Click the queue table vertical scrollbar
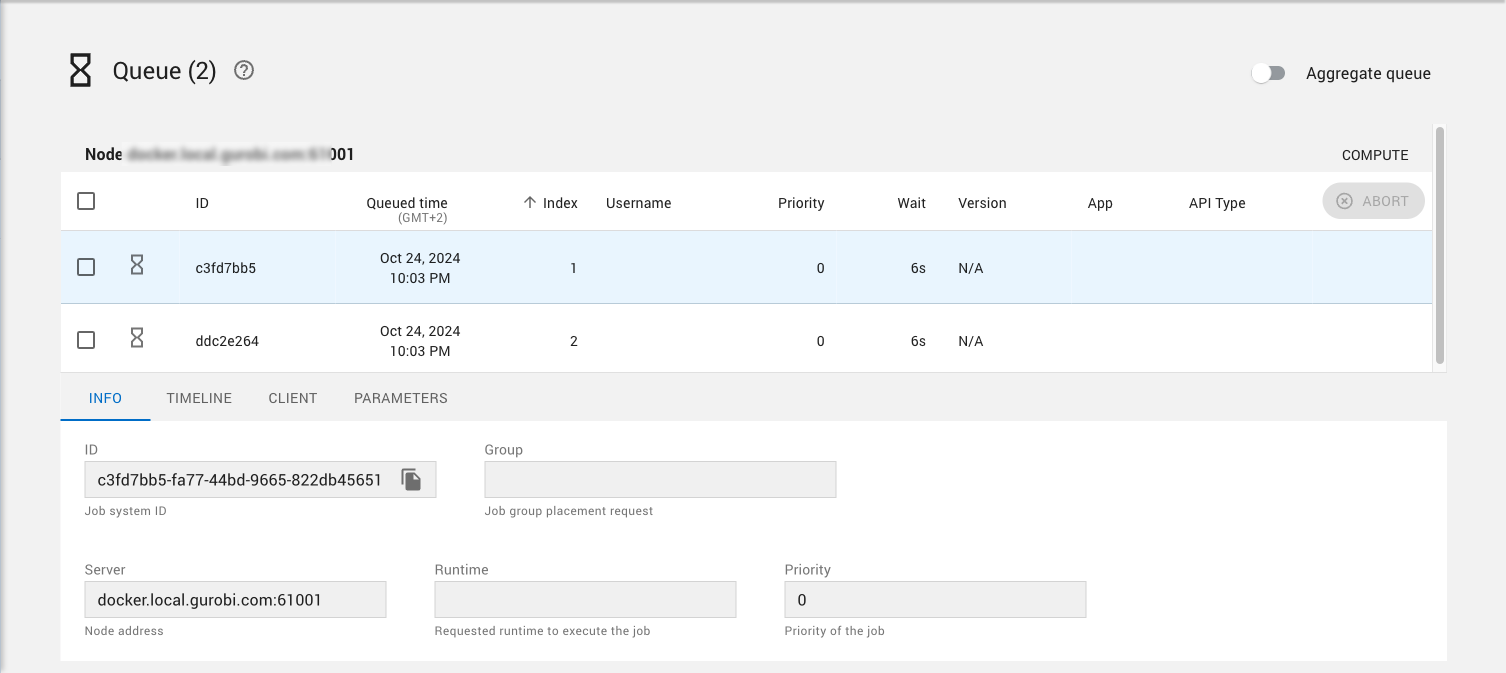 [1440, 245]
